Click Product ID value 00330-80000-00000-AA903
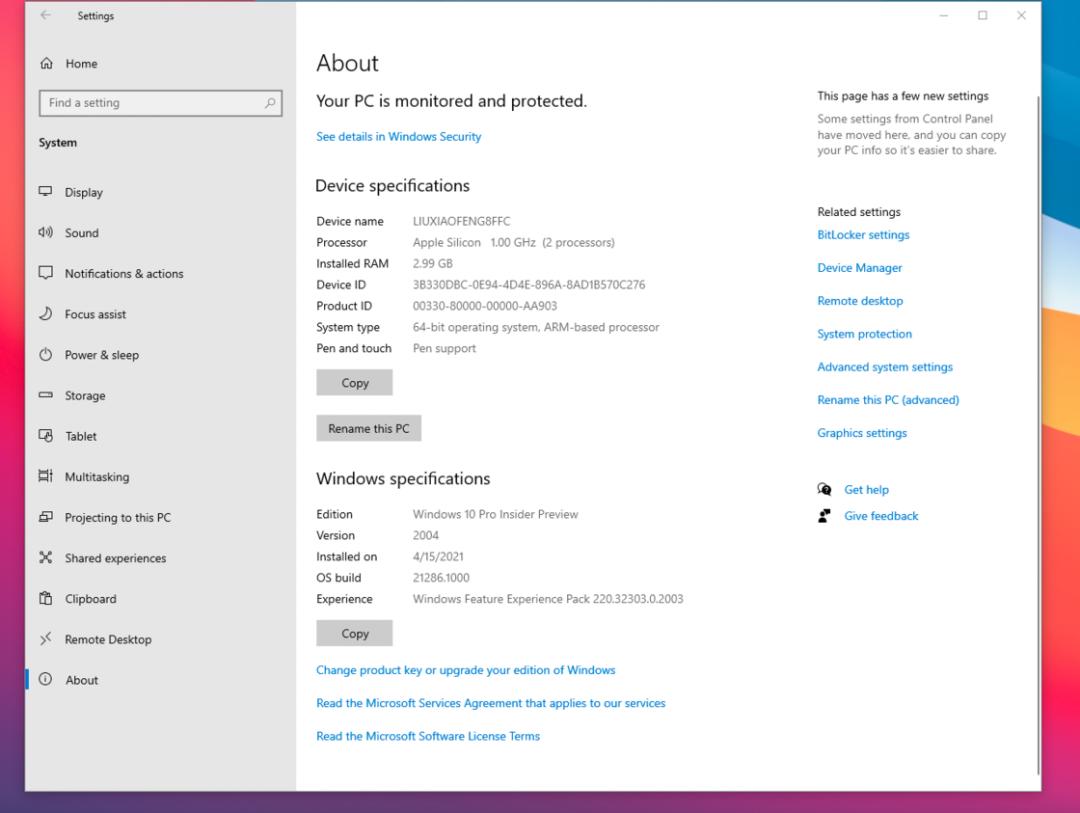Screen dimensions: 1080x813 tap(485, 306)
